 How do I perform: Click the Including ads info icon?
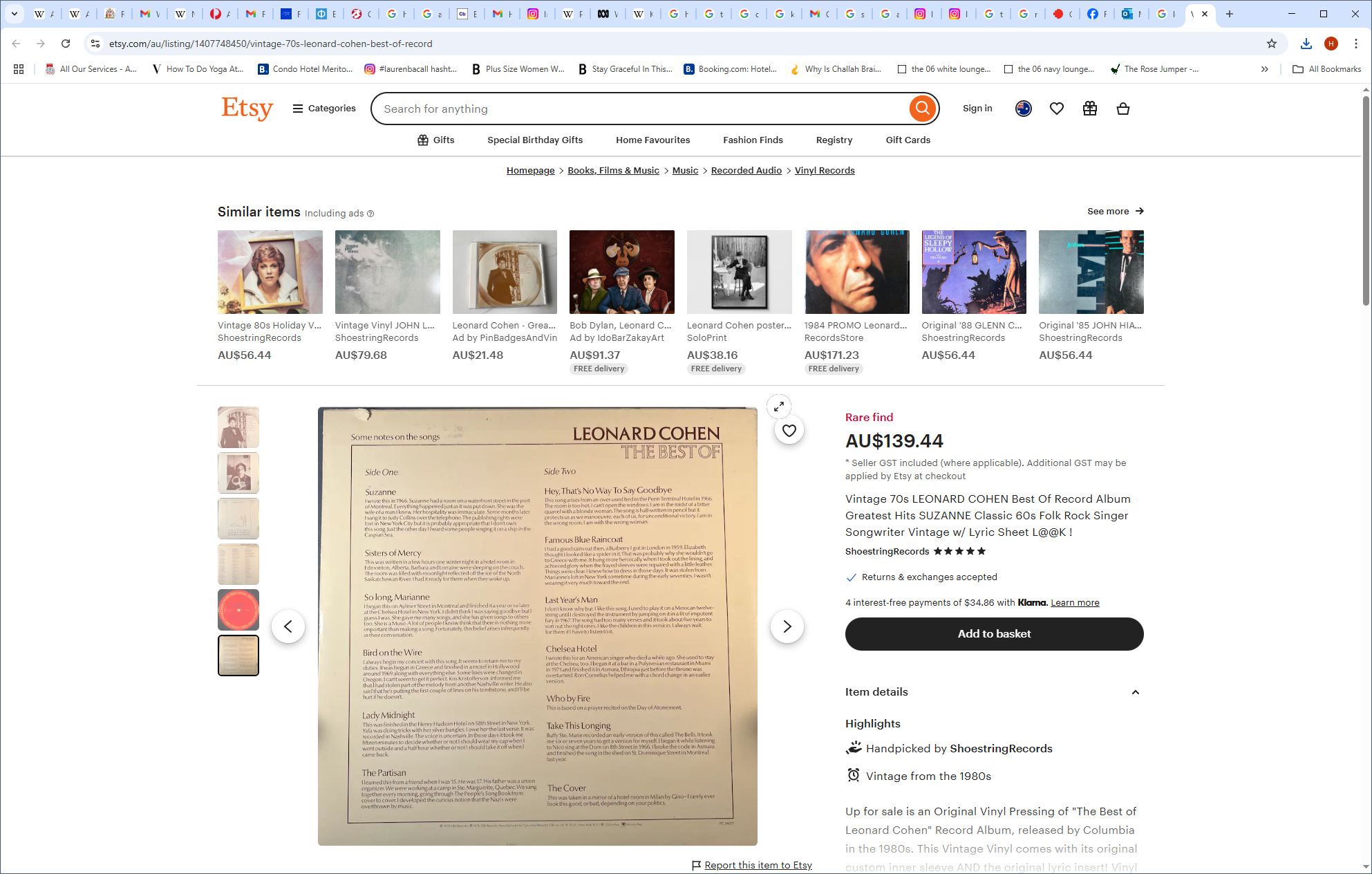(370, 214)
